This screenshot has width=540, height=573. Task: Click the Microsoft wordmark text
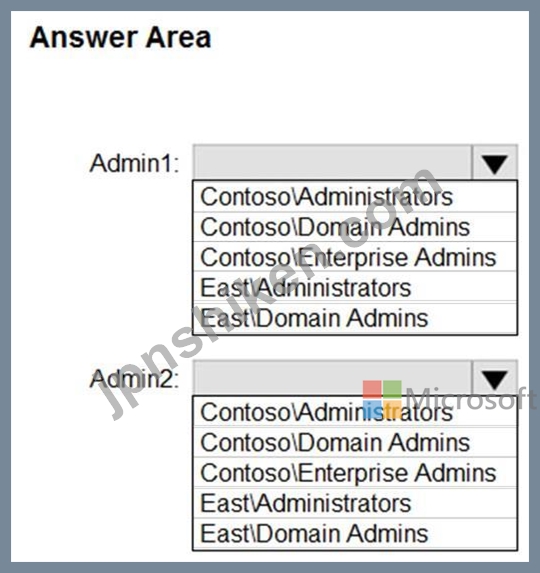(x=471, y=399)
